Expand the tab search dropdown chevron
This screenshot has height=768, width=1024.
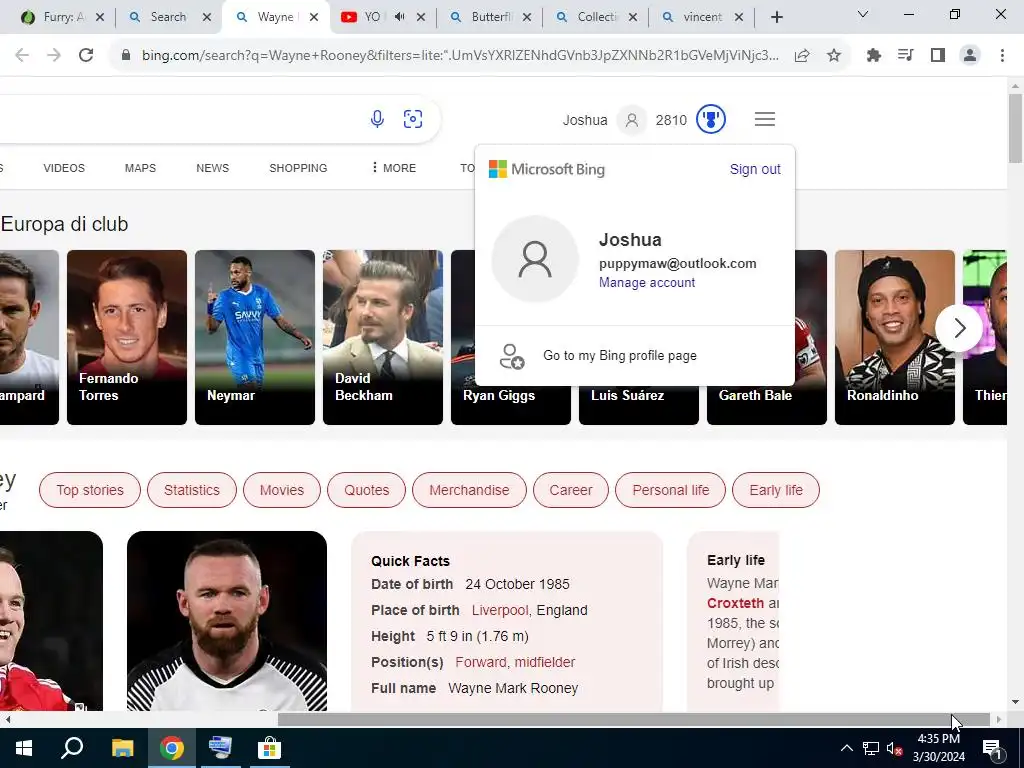click(863, 14)
